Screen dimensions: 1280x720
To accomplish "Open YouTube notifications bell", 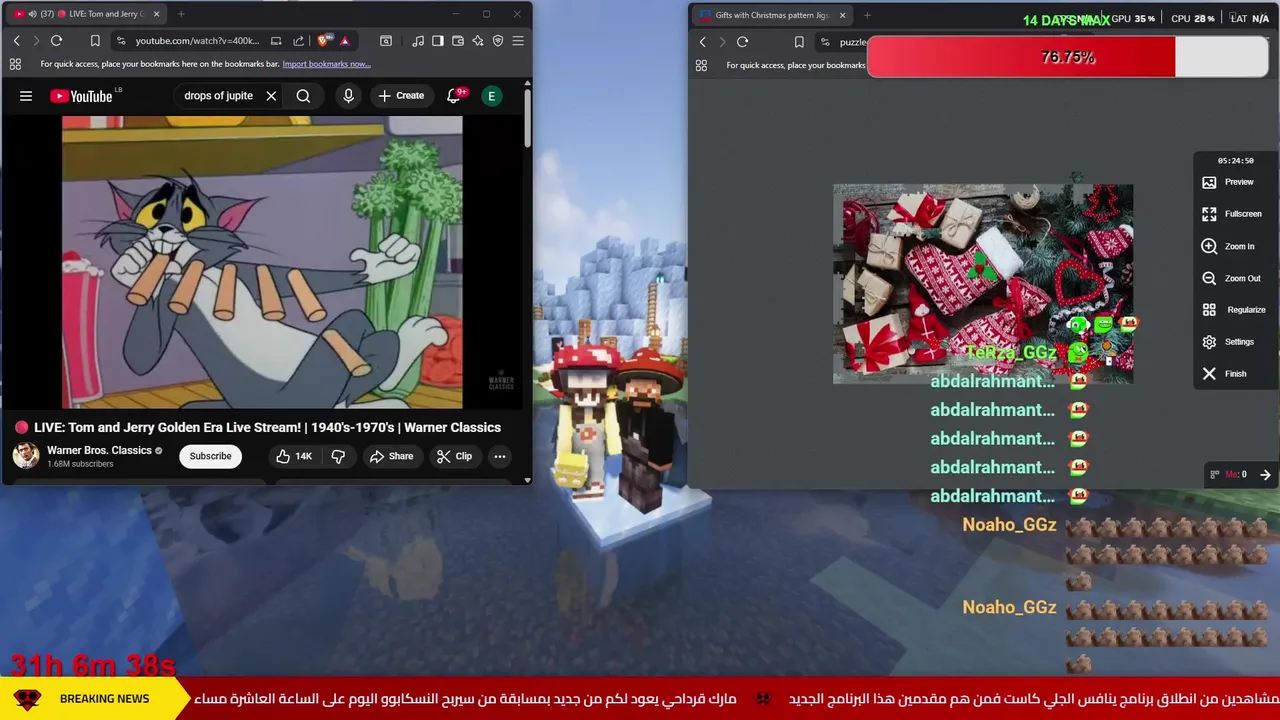I will point(454,96).
